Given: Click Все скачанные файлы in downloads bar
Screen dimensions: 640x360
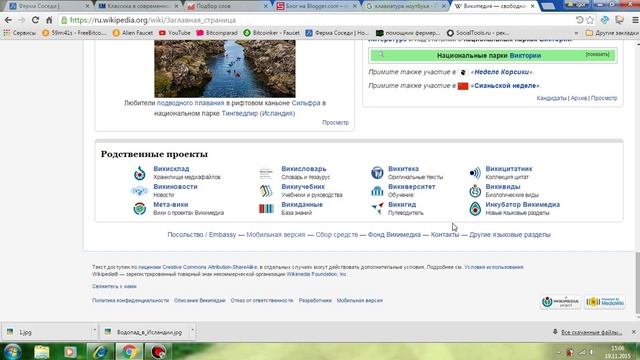Looking at the screenshot, I should [591, 332].
